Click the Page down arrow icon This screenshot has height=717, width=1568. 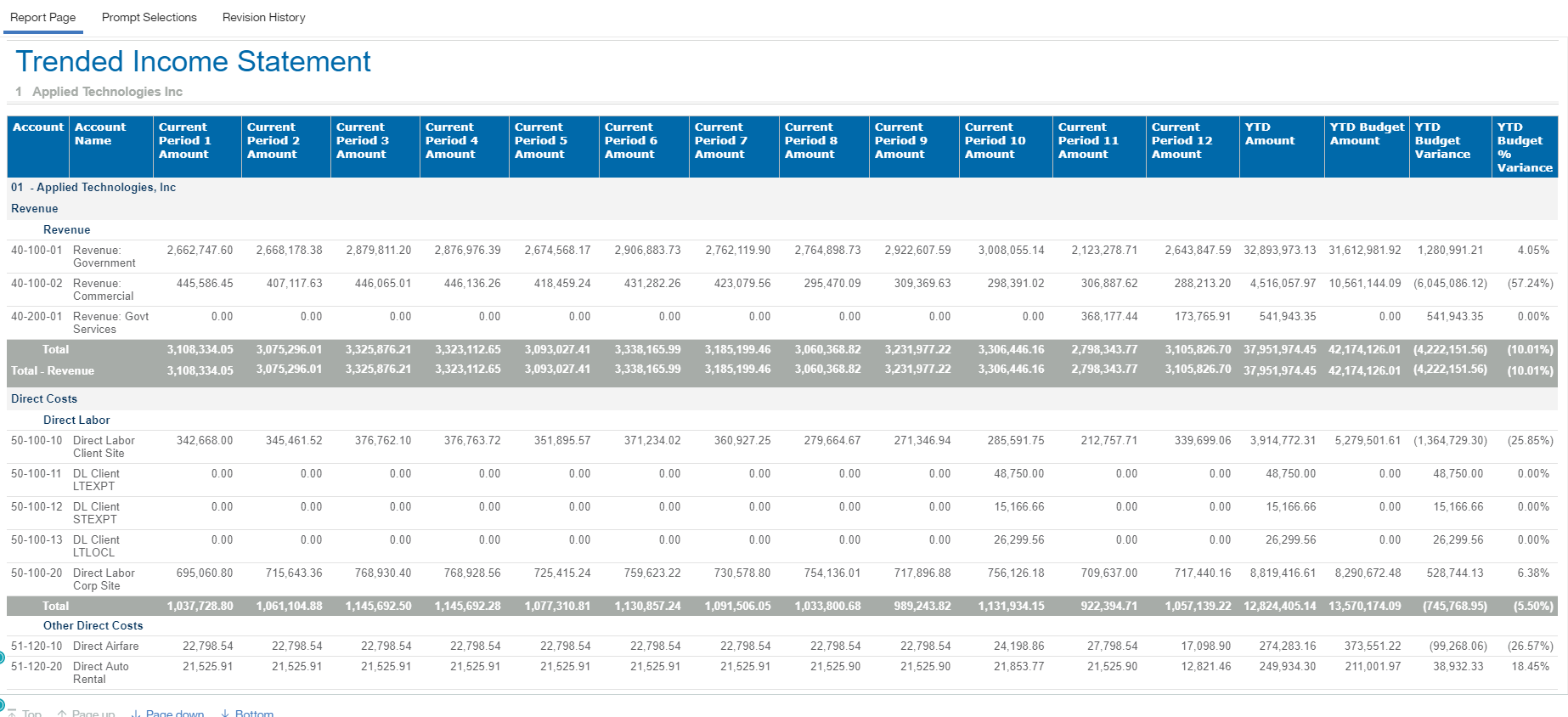(136, 714)
